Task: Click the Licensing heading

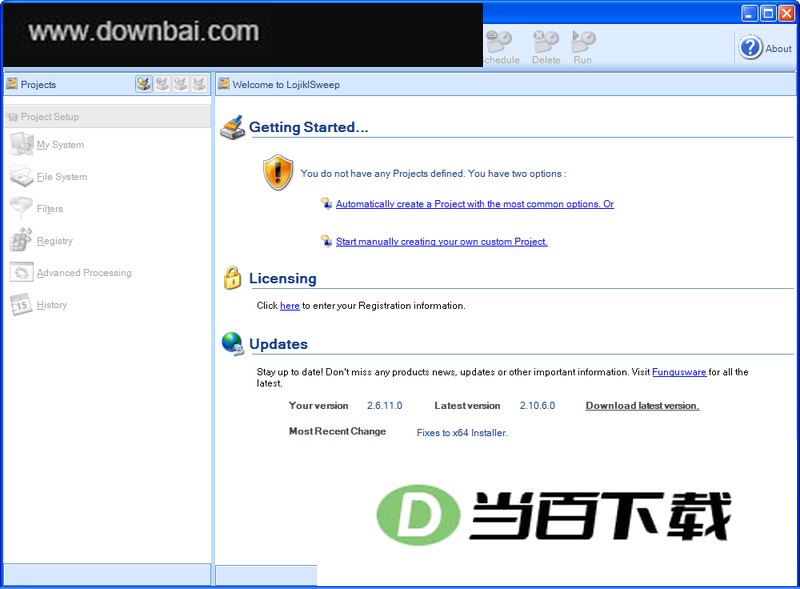Action: pos(283,279)
